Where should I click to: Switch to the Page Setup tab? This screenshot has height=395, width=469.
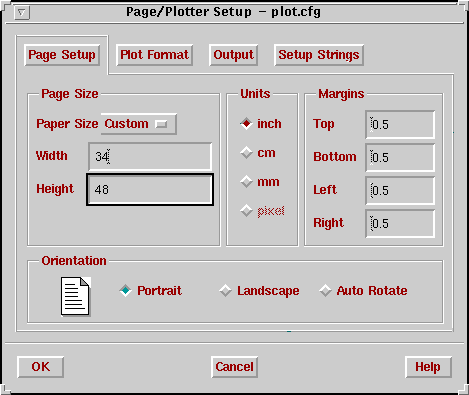(62, 55)
